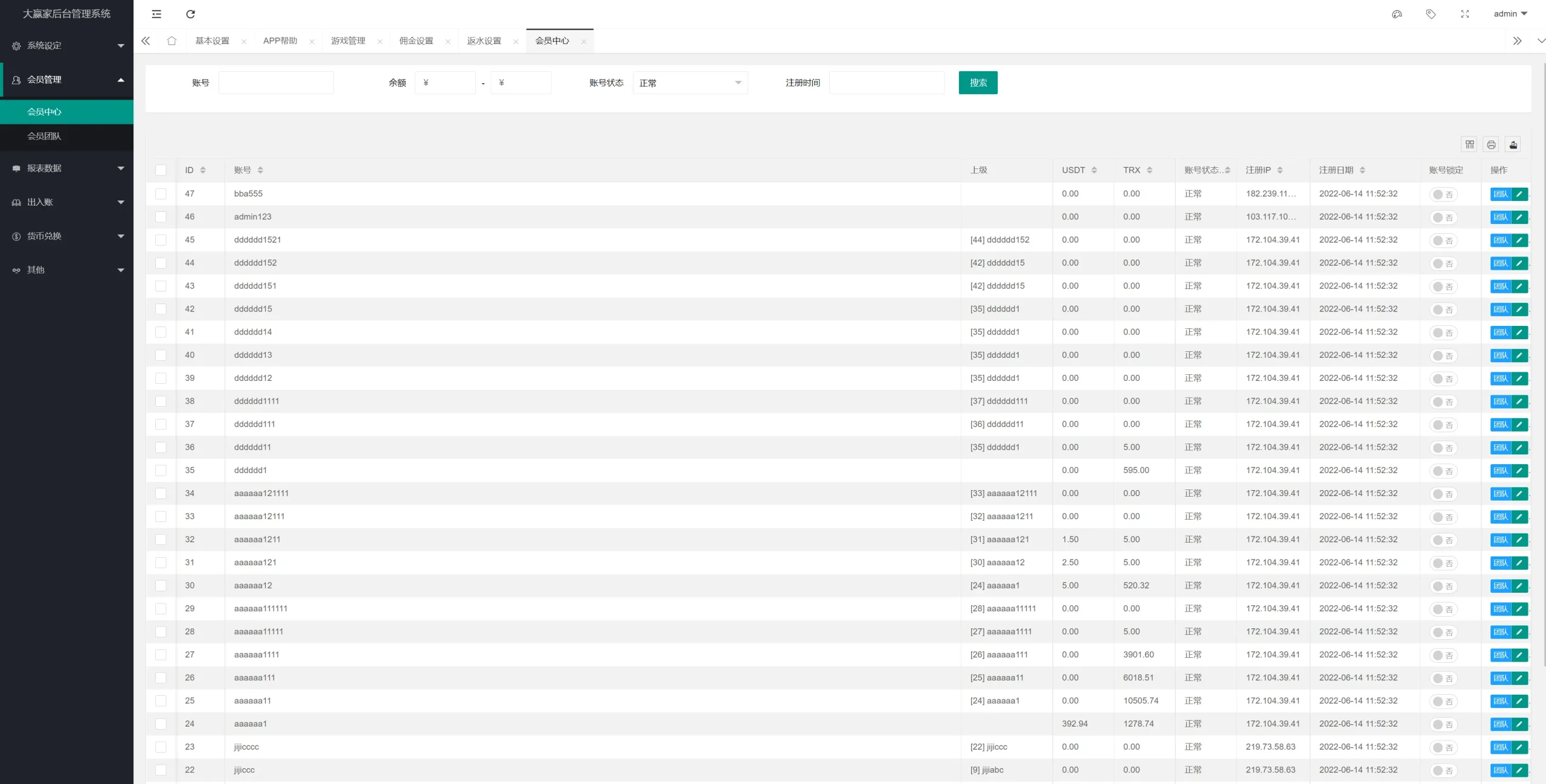The width and height of the screenshot is (1546, 784).
Task: Click the tag icon near the admin menu
Action: click(x=1431, y=13)
